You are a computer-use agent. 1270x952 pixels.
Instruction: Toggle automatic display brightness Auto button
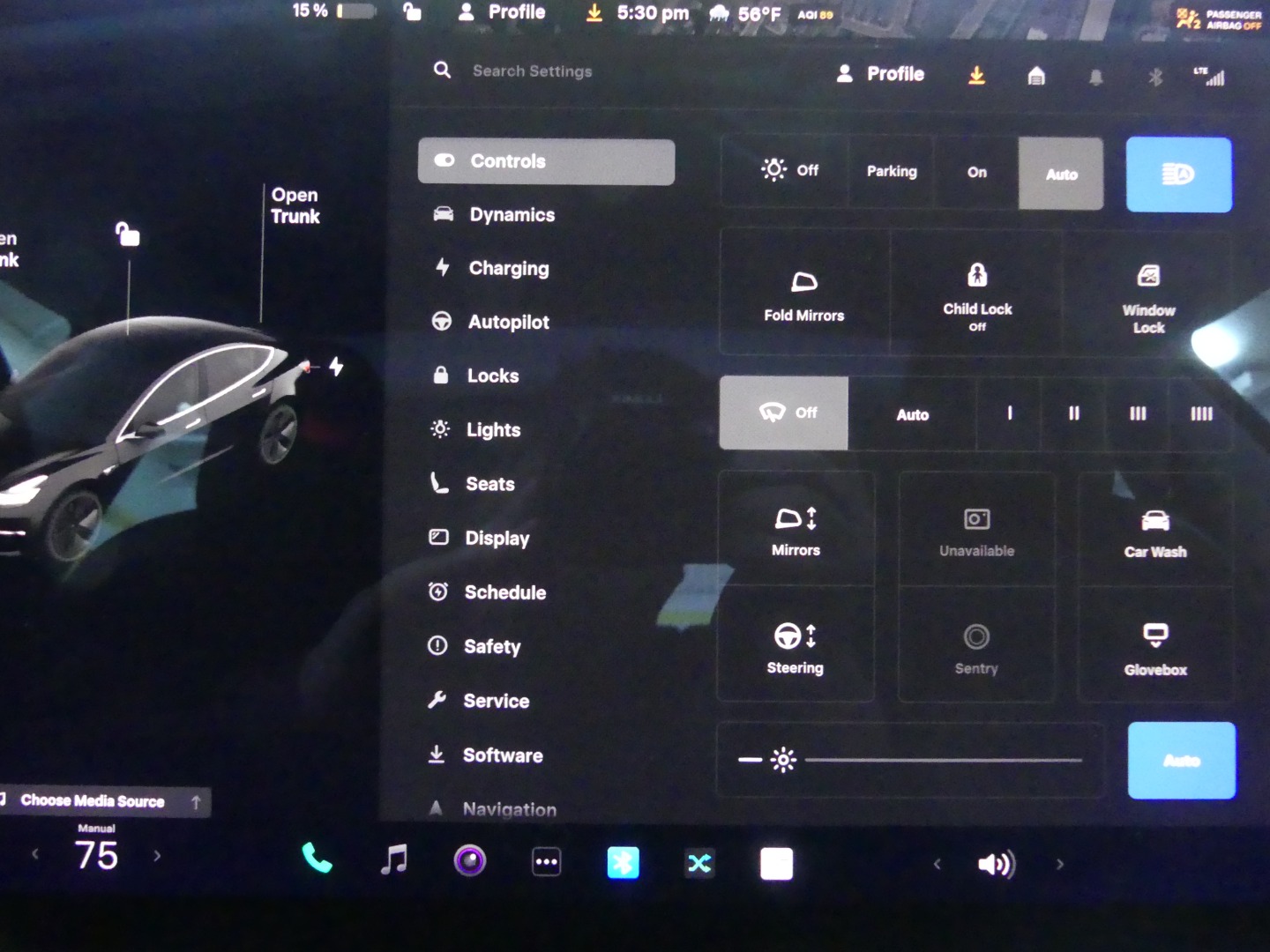(1181, 761)
